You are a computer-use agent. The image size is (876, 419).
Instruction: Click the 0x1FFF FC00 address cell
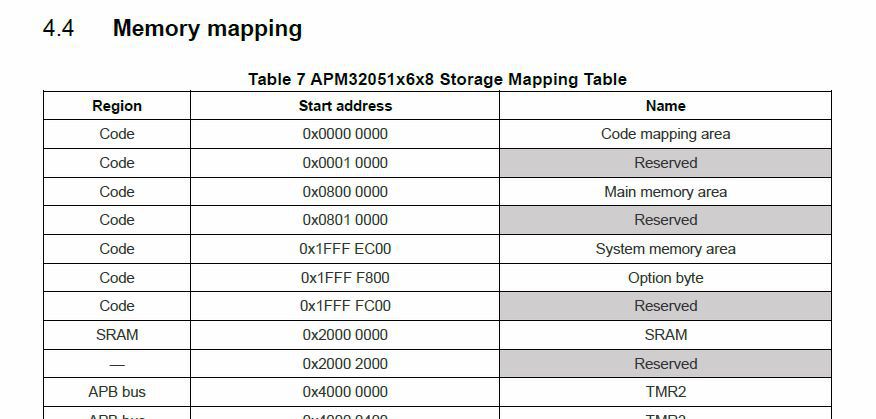(x=345, y=306)
